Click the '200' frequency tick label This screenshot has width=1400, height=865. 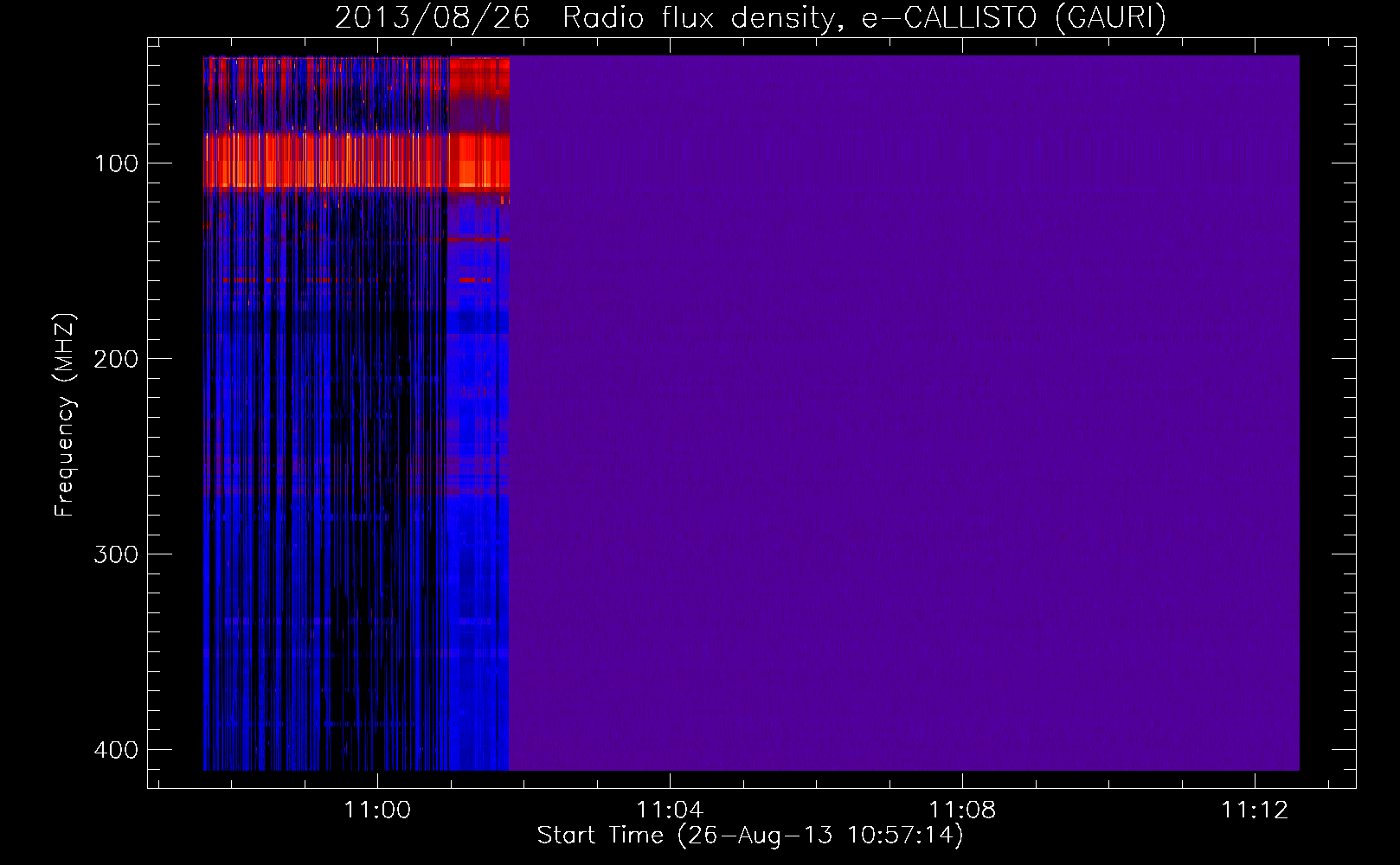coord(116,359)
